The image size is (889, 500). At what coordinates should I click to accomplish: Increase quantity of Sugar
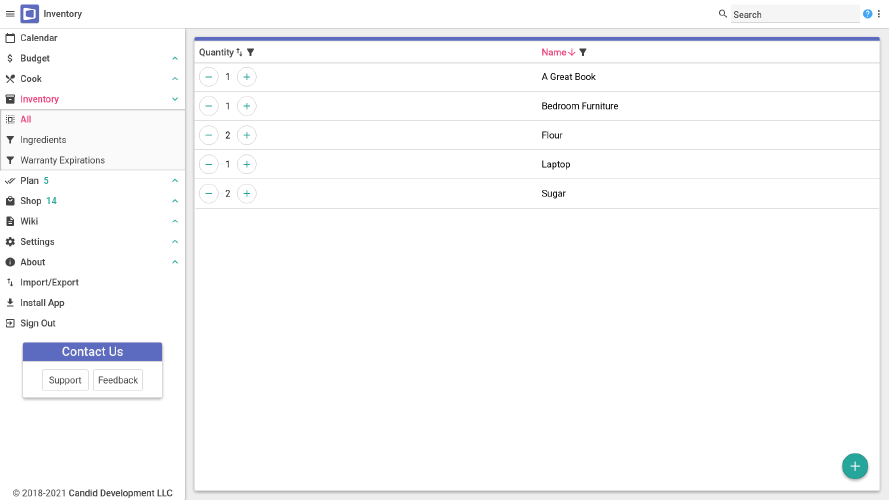point(247,194)
